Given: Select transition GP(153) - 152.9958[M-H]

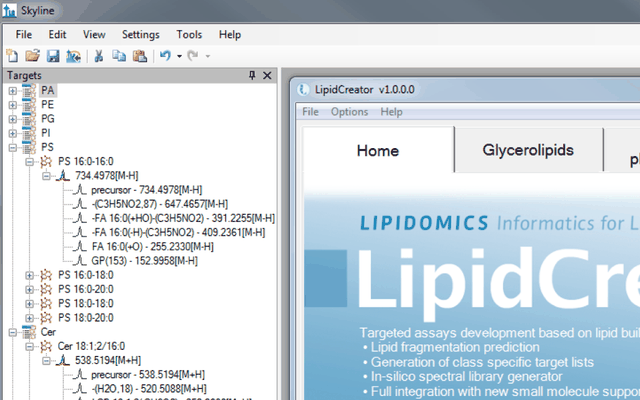Looking at the screenshot, I should click(x=144, y=261).
